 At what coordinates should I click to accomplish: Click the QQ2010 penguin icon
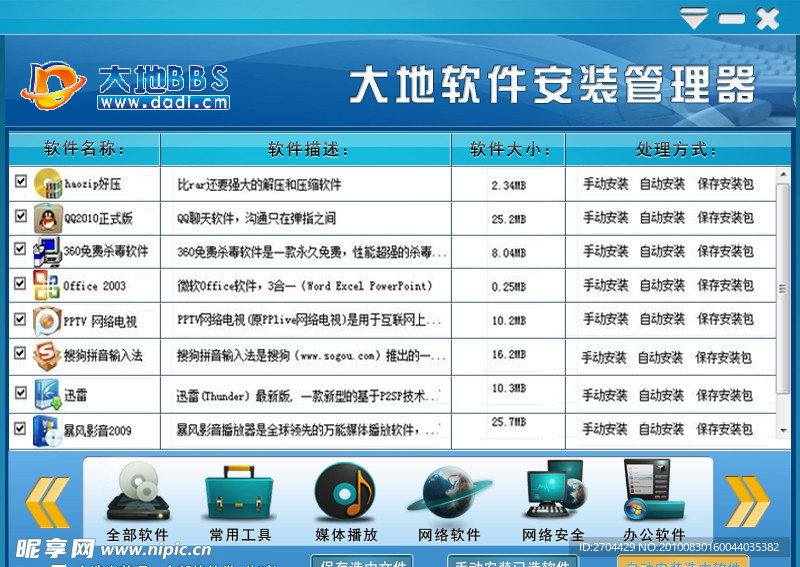(48, 218)
